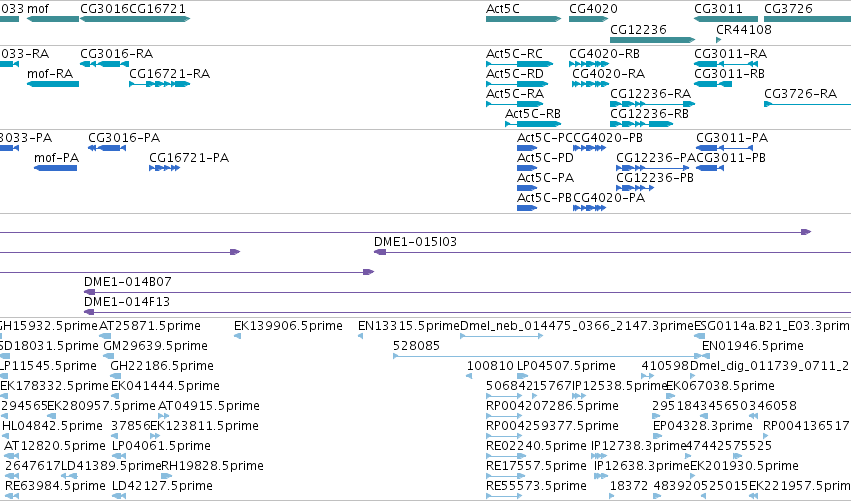The width and height of the screenshot is (851, 501).
Task: Click the Act5C-RA transcript label
Action: (x=515, y=94)
